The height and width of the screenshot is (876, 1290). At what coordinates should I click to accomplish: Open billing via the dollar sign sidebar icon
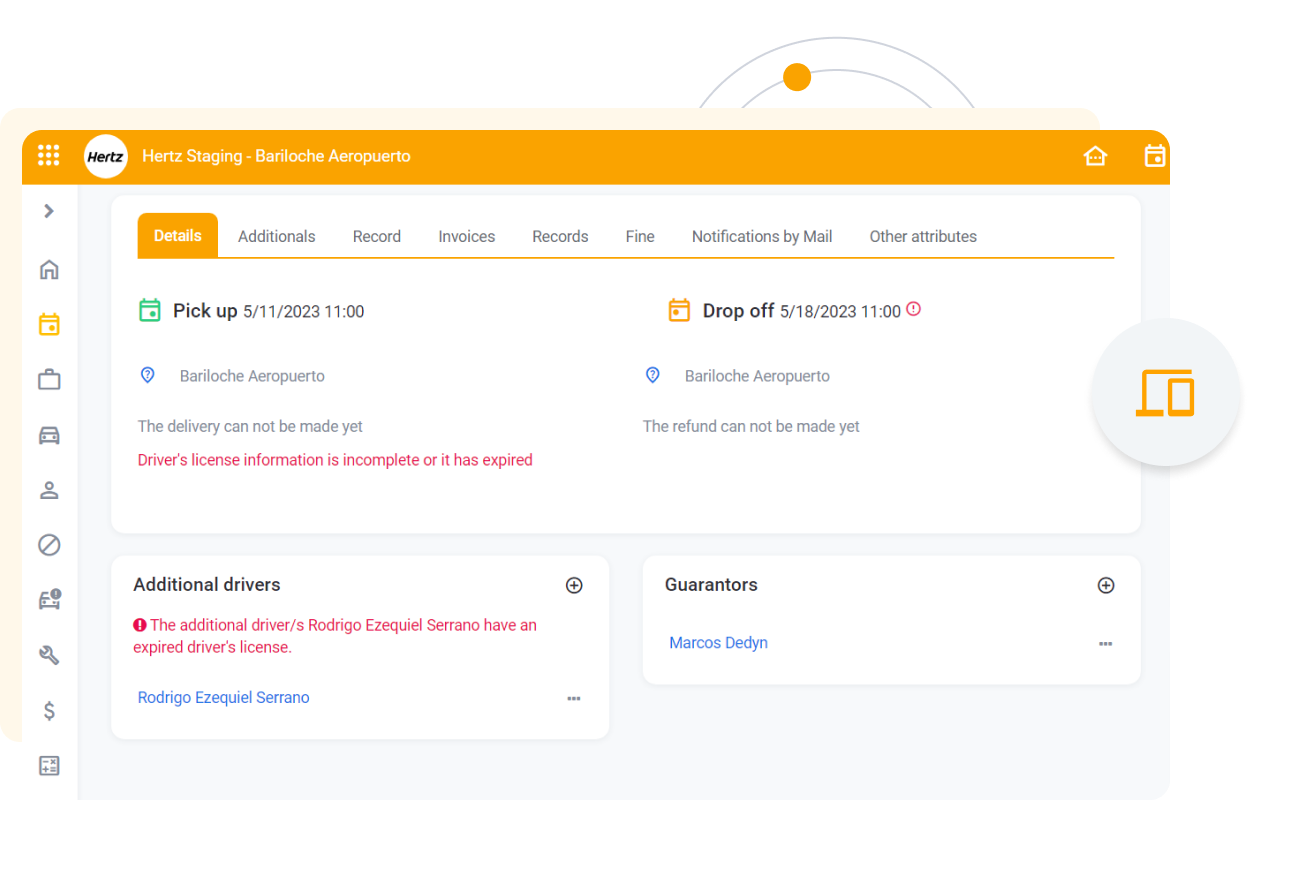pyautogui.click(x=48, y=710)
